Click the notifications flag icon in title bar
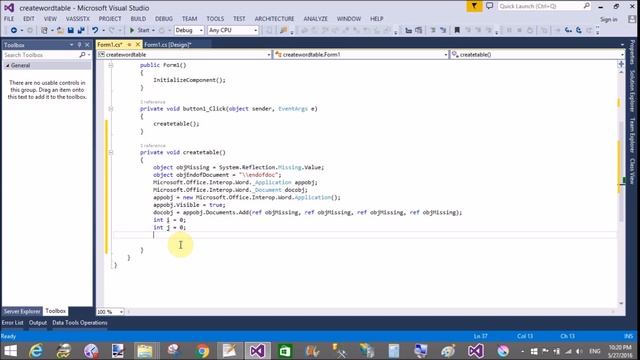Viewport: 640px width, 360px height. coord(474,6)
